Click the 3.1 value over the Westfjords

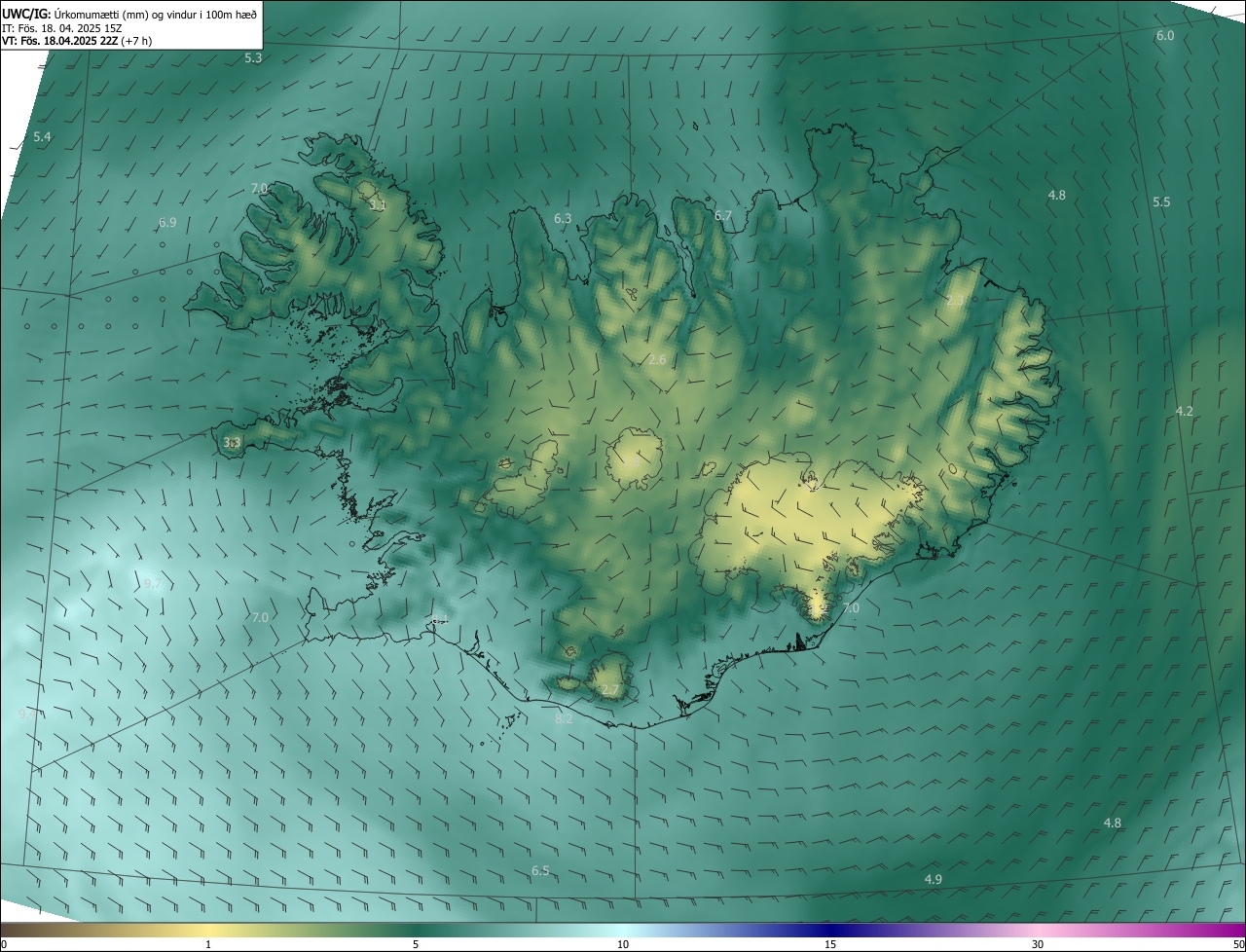(x=378, y=205)
